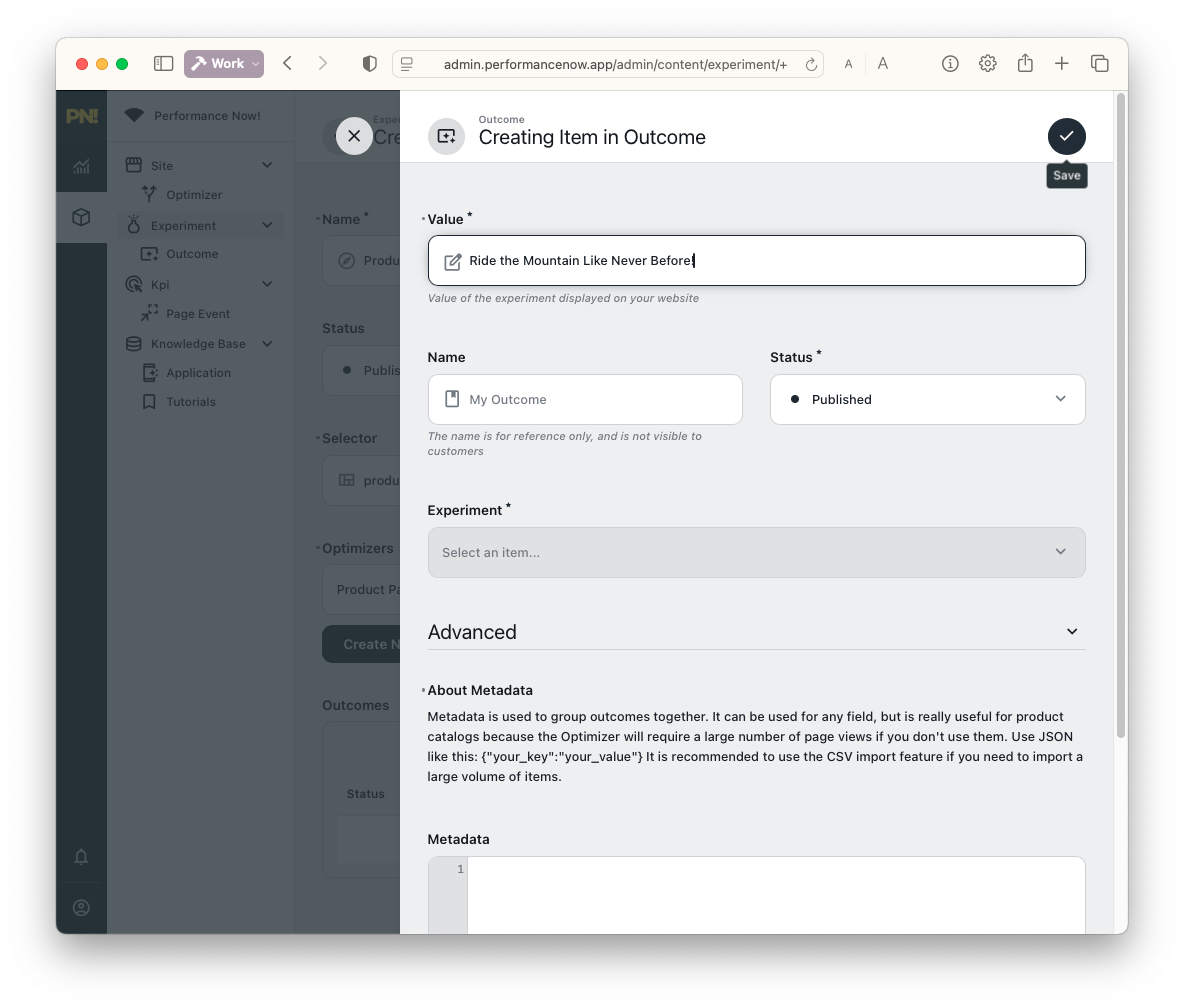
Task: Click the sidebar Outcome icon
Action: [150, 254]
